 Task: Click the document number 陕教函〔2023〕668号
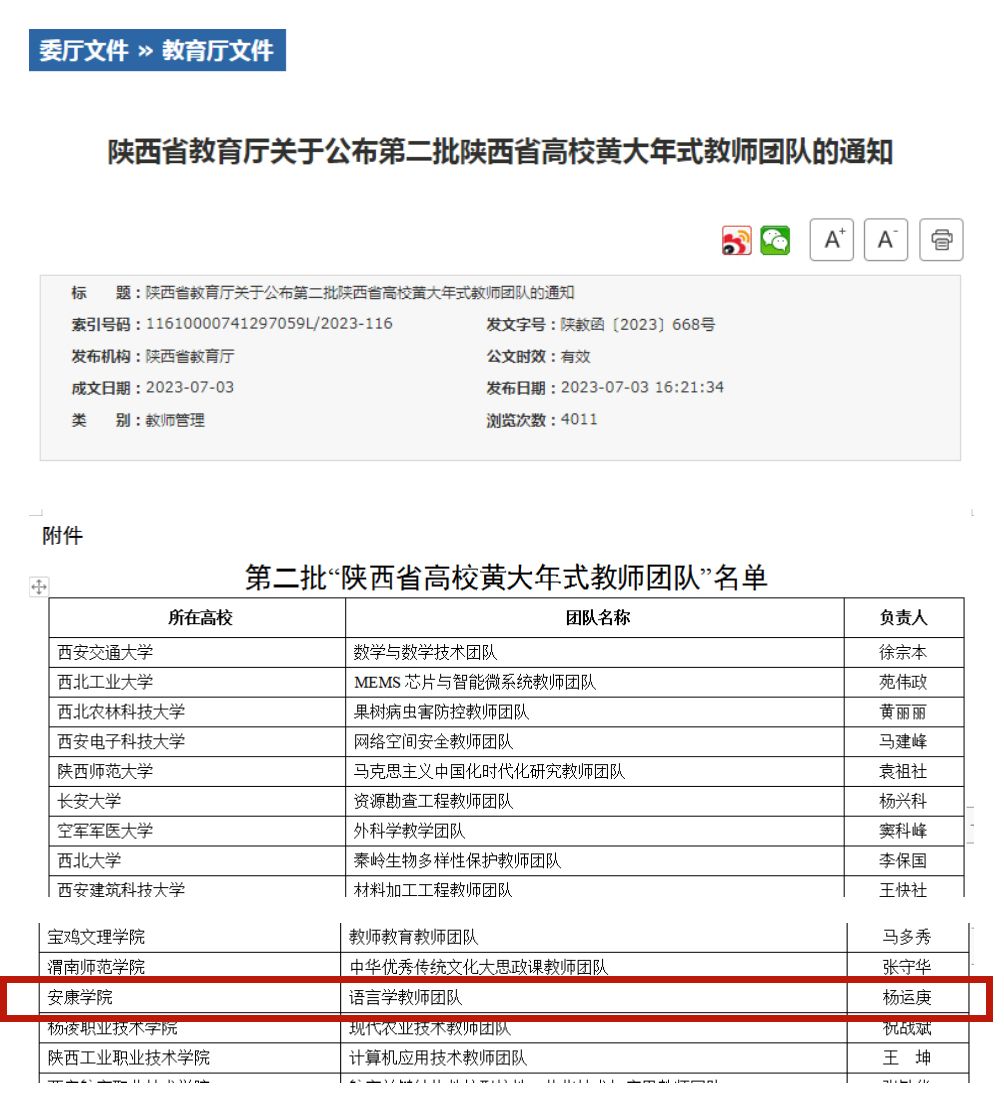coord(637,325)
